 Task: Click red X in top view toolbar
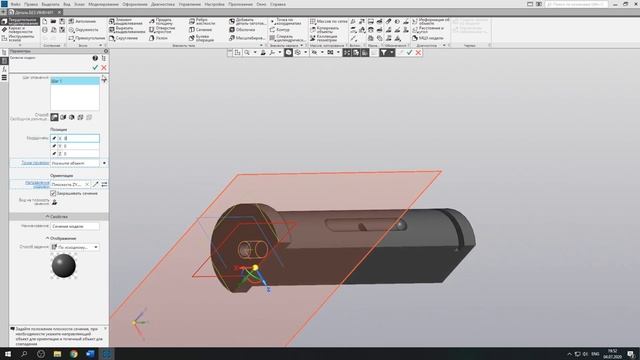coord(418,53)
